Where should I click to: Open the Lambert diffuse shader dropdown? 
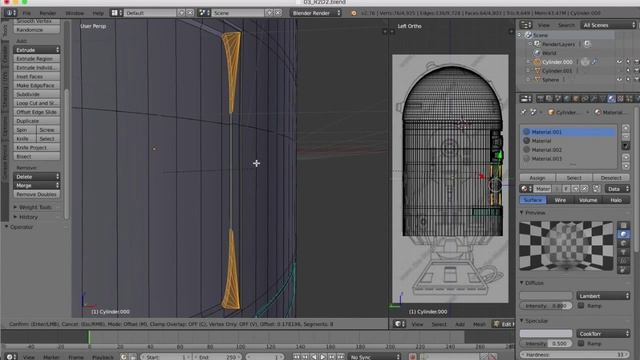click(x=603, y=296)
